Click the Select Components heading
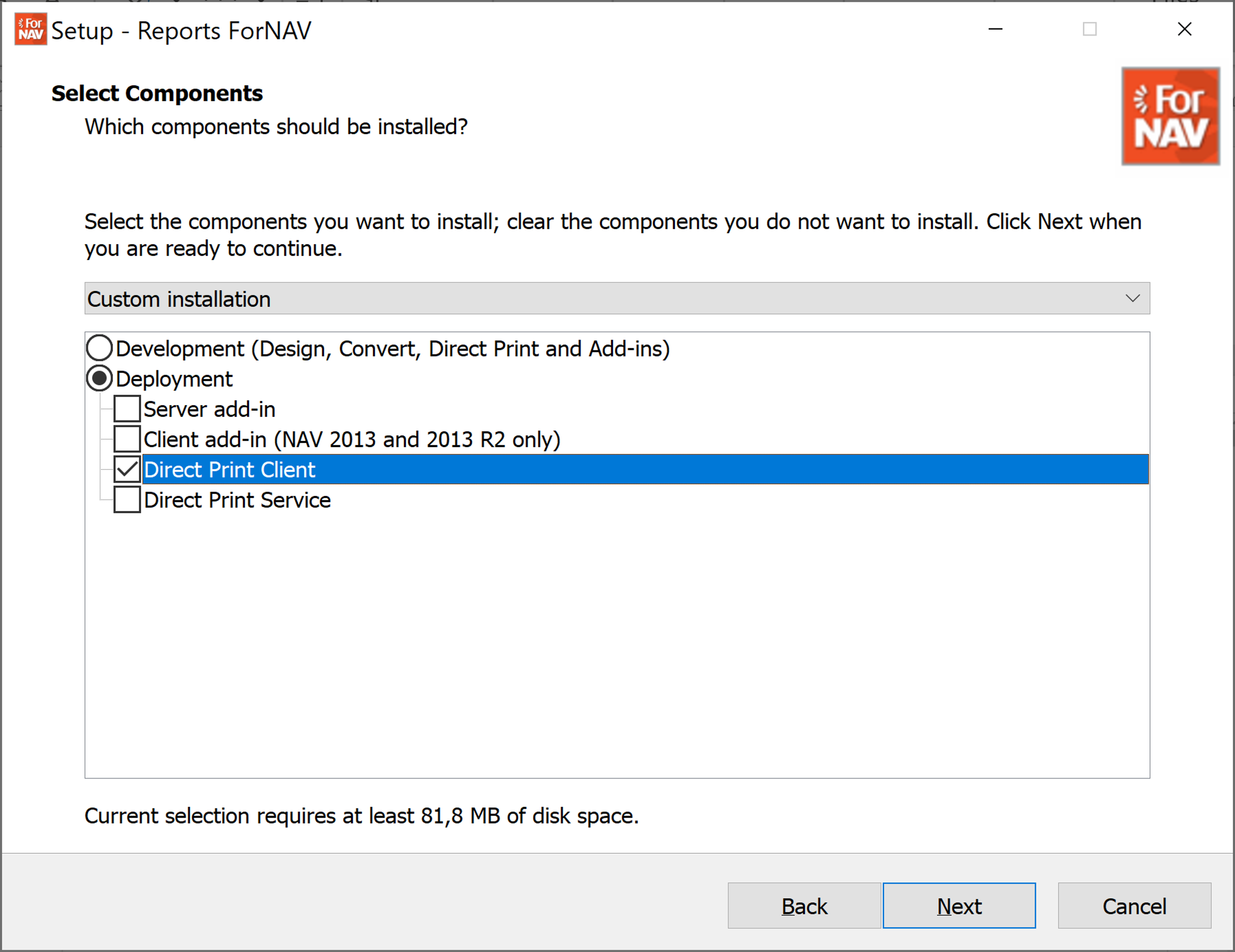 tap(157, 93)
